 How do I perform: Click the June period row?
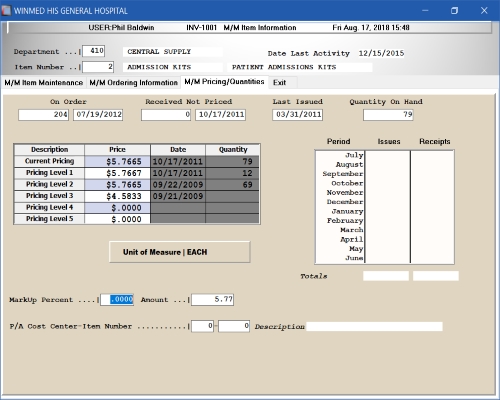[x=384, y=258]
